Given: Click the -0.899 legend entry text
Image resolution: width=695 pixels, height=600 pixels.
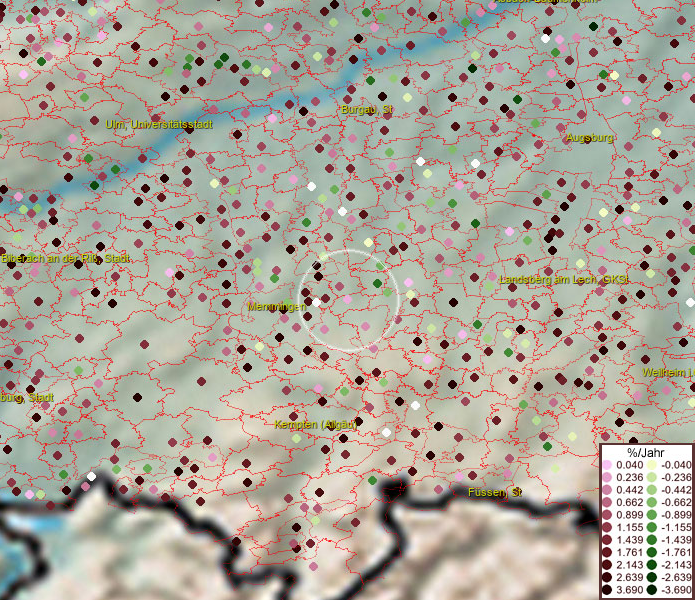Looking at the screenshot, I should click(x=676, y=515).
